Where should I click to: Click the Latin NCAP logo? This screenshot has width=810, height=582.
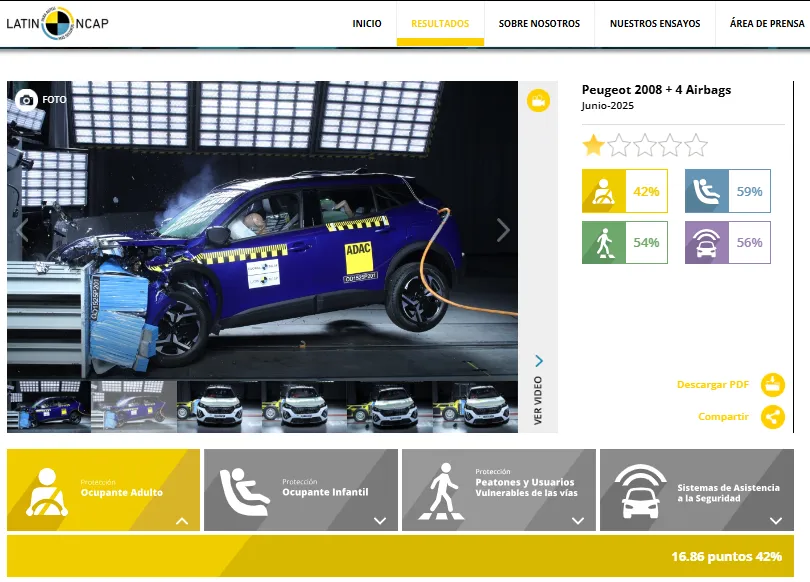point(55,22)
